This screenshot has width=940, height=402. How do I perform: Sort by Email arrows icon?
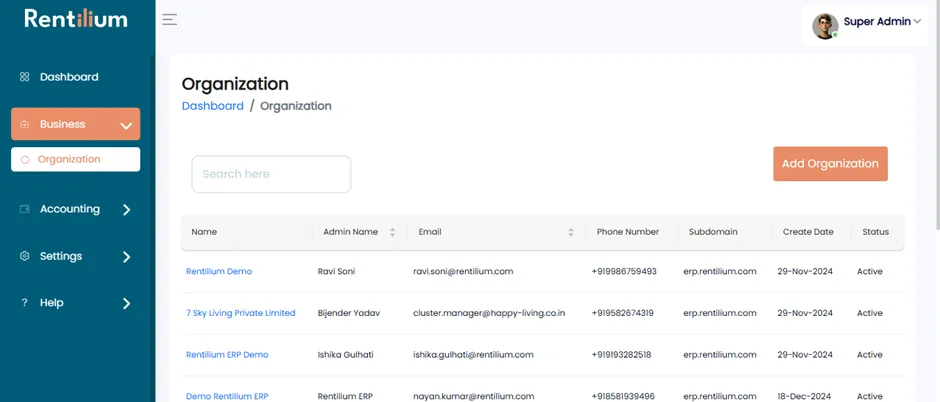[x=571, y=232]
